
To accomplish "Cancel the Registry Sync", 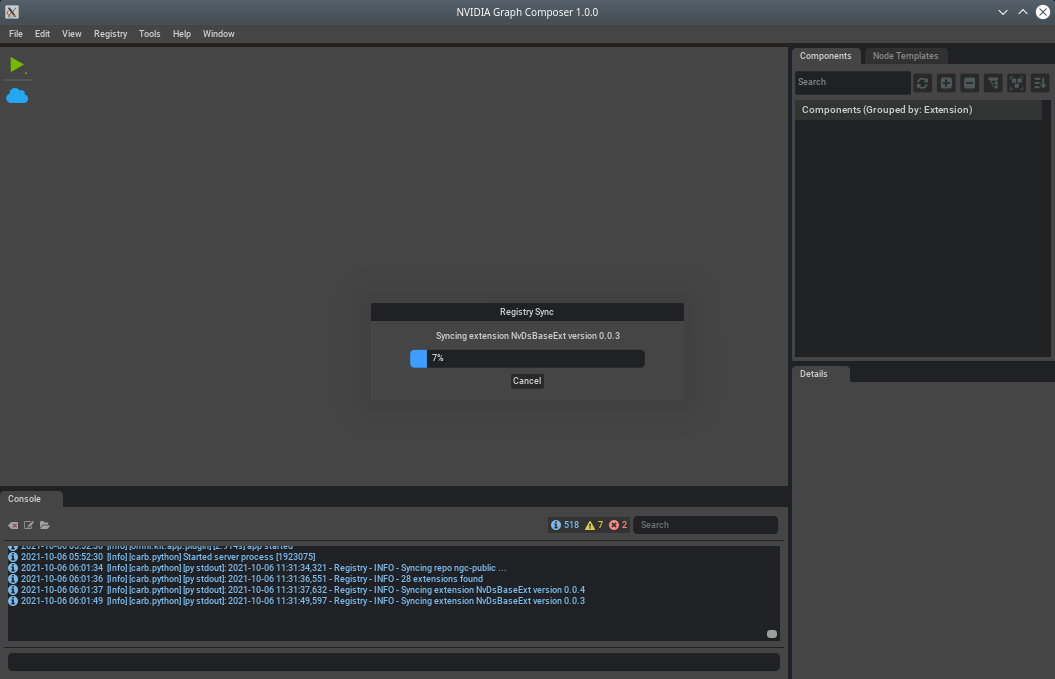I will pos(527,381).
